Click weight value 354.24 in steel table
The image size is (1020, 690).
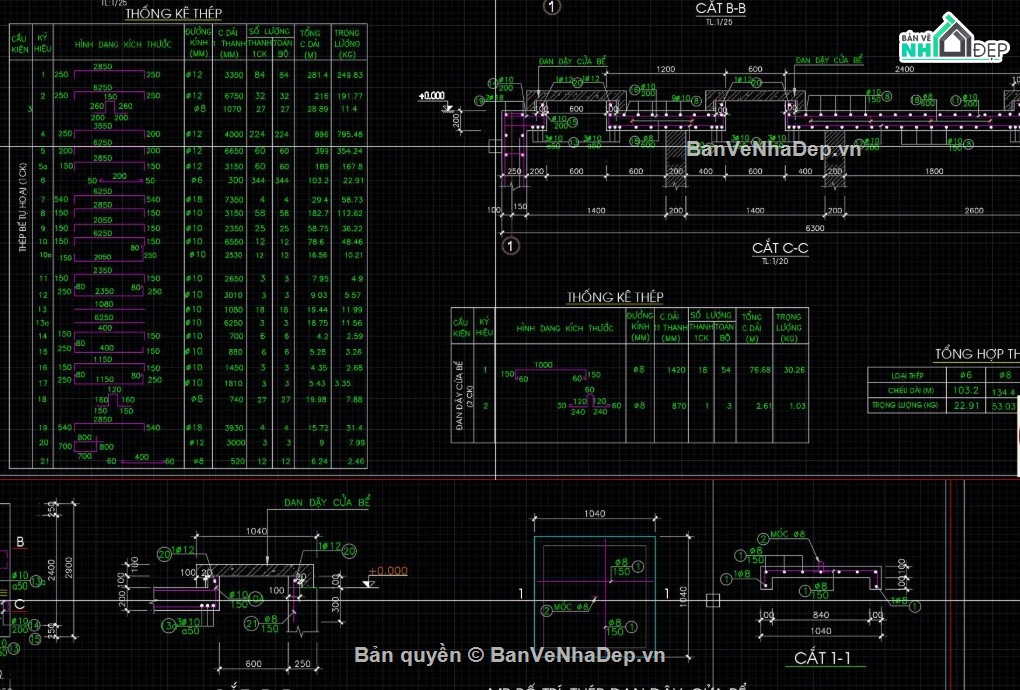point(350,151)
